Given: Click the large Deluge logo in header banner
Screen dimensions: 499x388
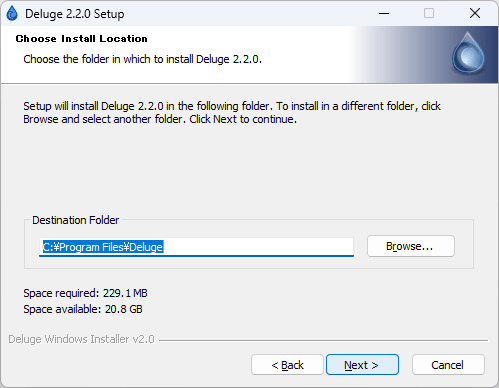Looking at the screenshot, I should pos(468,53).
